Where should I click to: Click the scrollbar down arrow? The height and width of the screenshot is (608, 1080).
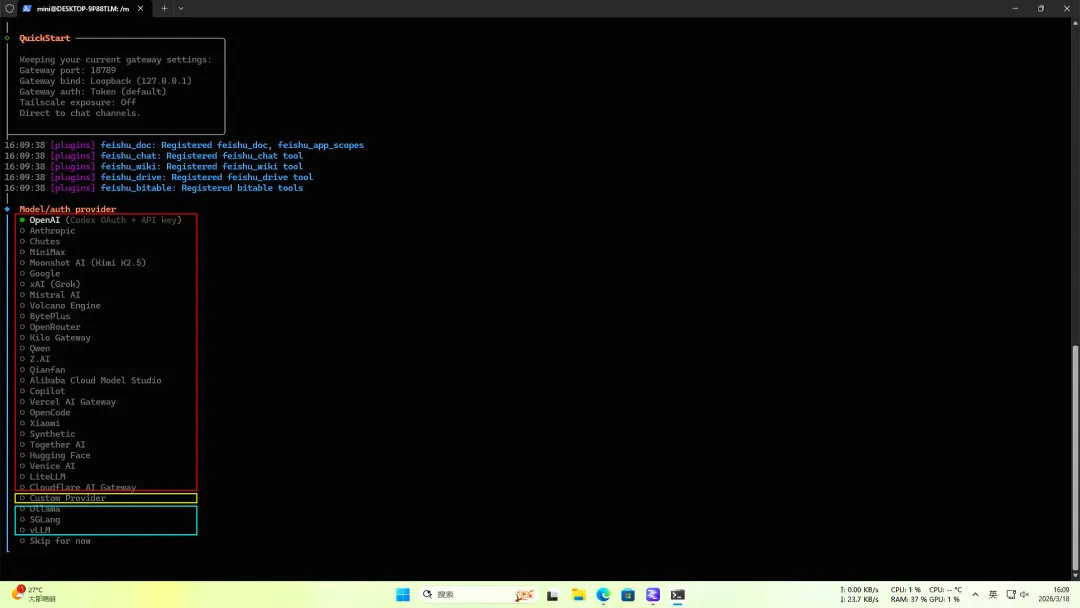pyautogui.click(x=1075, y=576)
